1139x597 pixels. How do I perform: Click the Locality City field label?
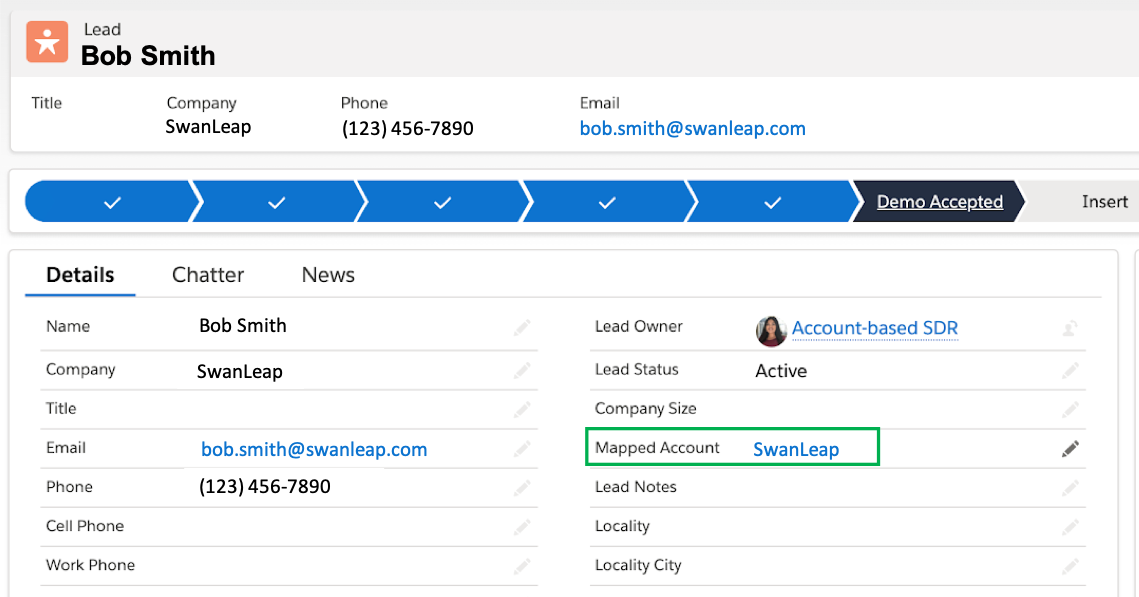[x=638, y=566]
